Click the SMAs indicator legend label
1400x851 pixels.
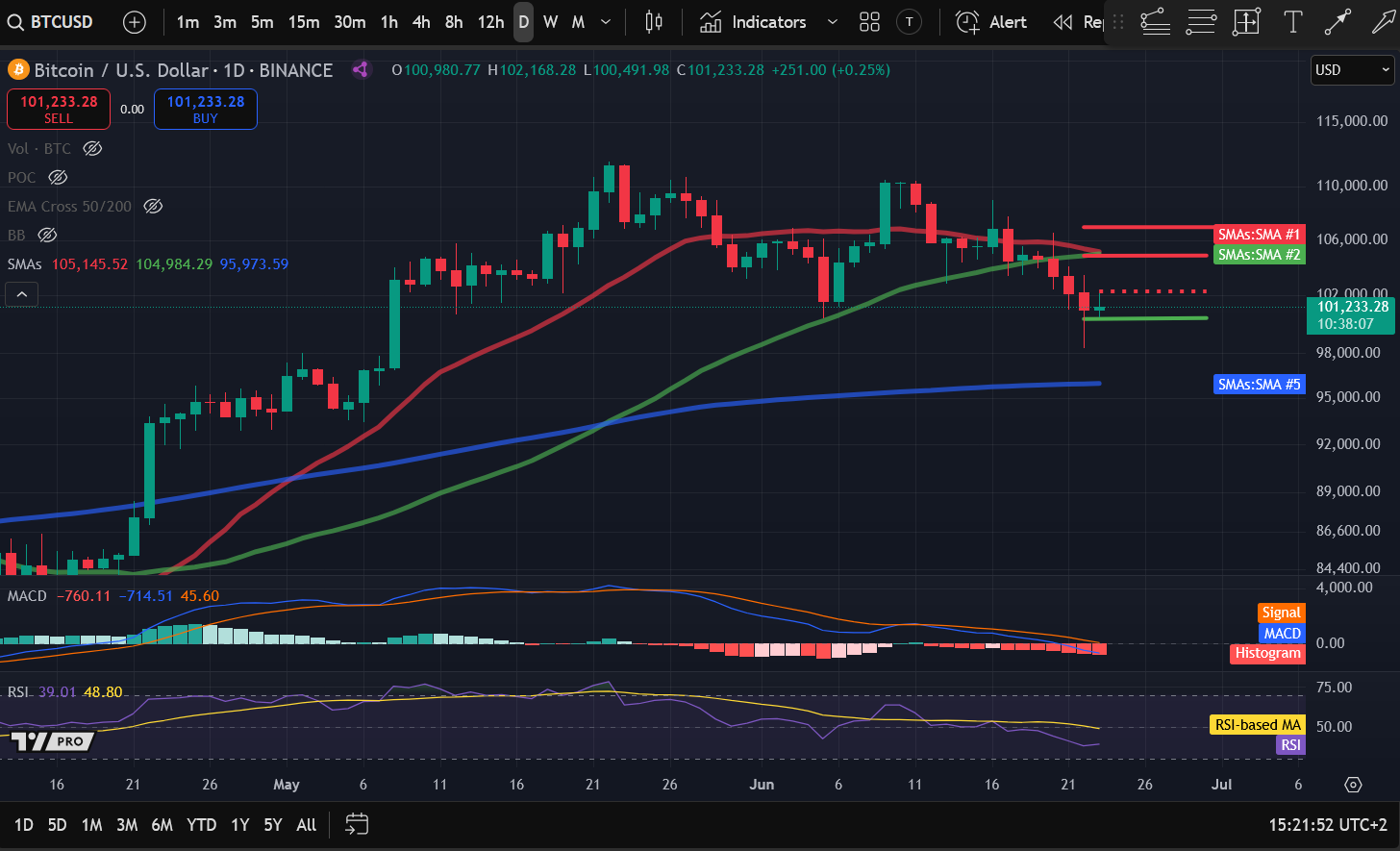[25, 263]
